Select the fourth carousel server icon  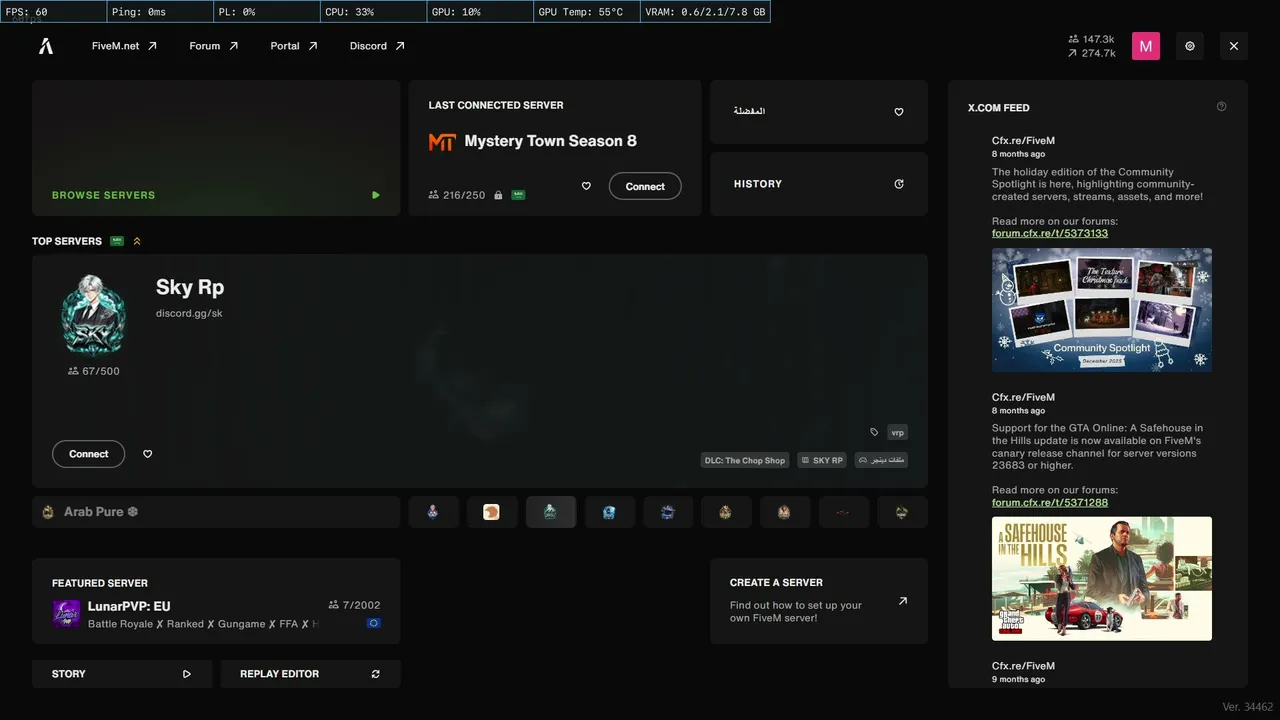609,512
